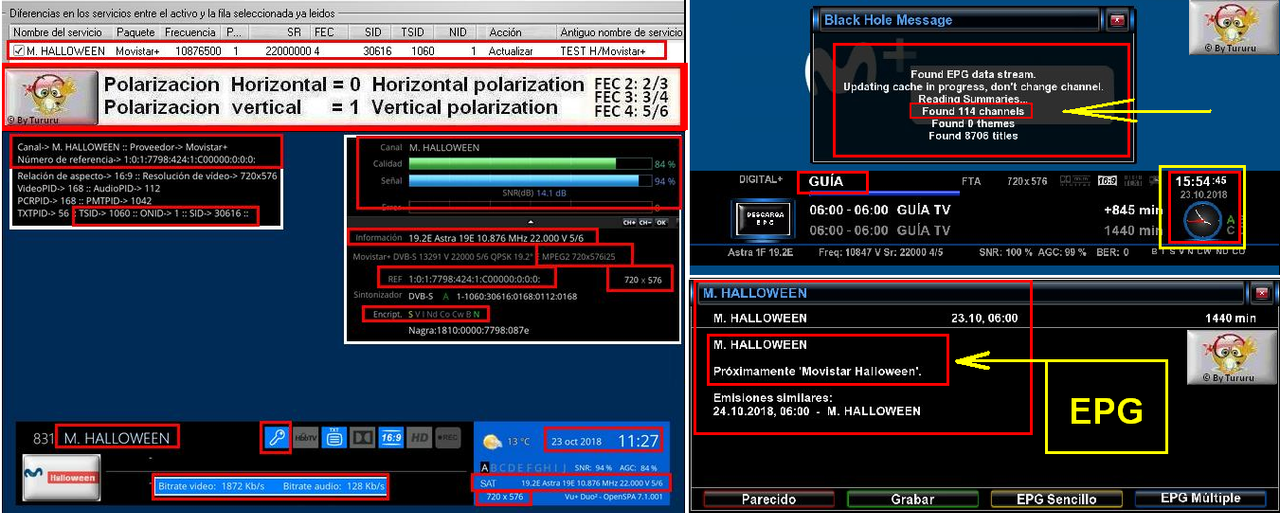Click the red Parecido button
The image size is (1280, 513).
coord(769,499)
